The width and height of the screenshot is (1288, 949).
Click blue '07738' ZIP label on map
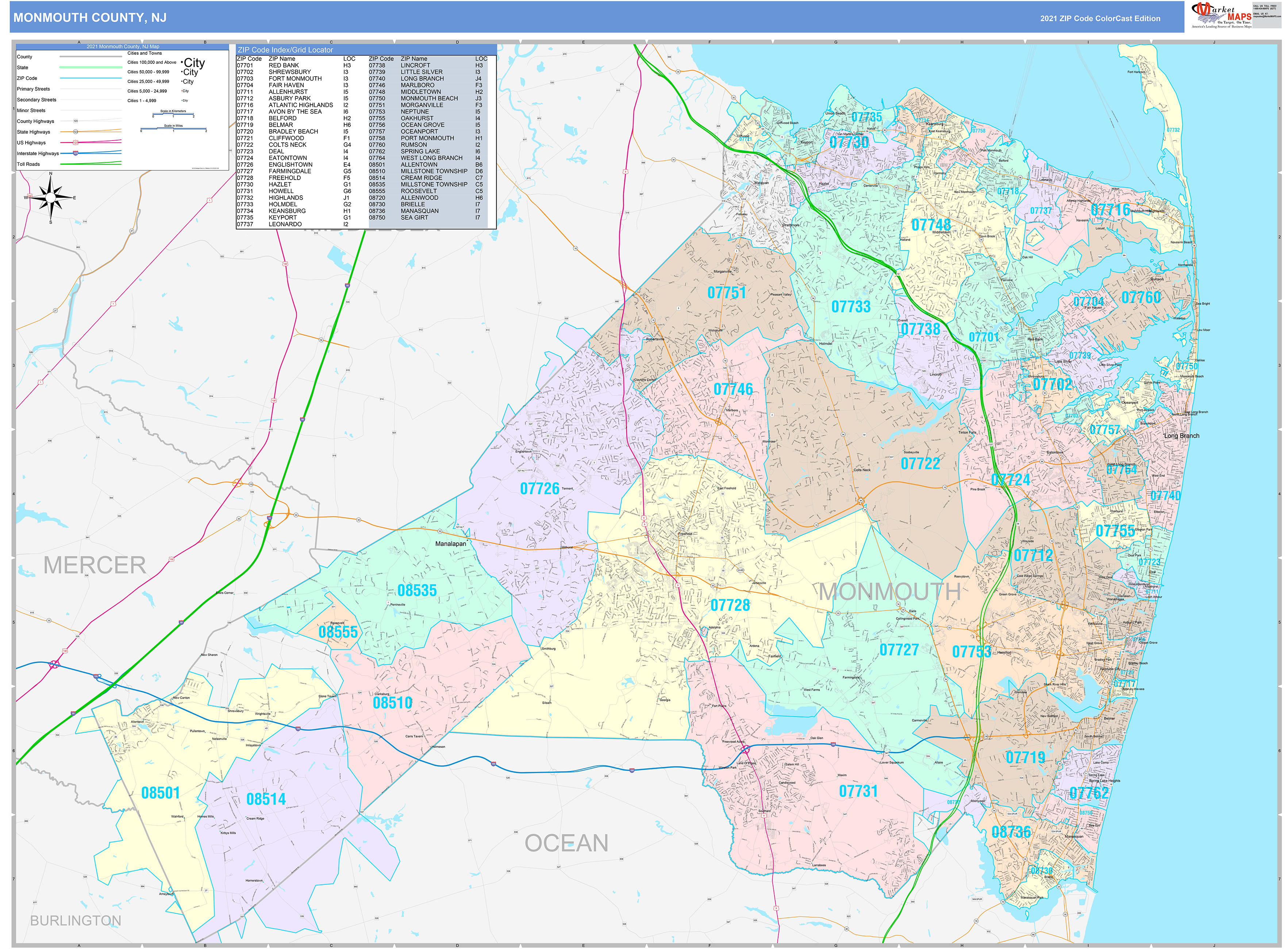(920, 329)
